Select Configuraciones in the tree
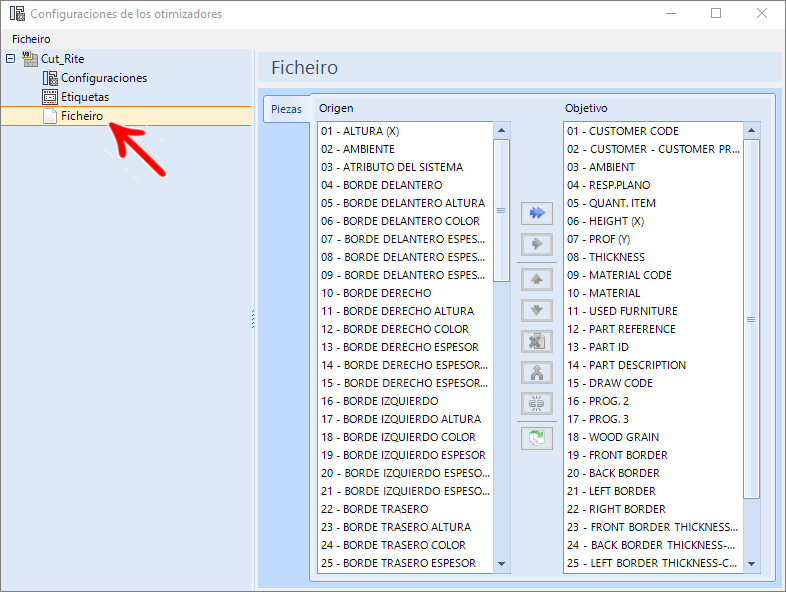 pyautogui.click(x=103, y=78)
